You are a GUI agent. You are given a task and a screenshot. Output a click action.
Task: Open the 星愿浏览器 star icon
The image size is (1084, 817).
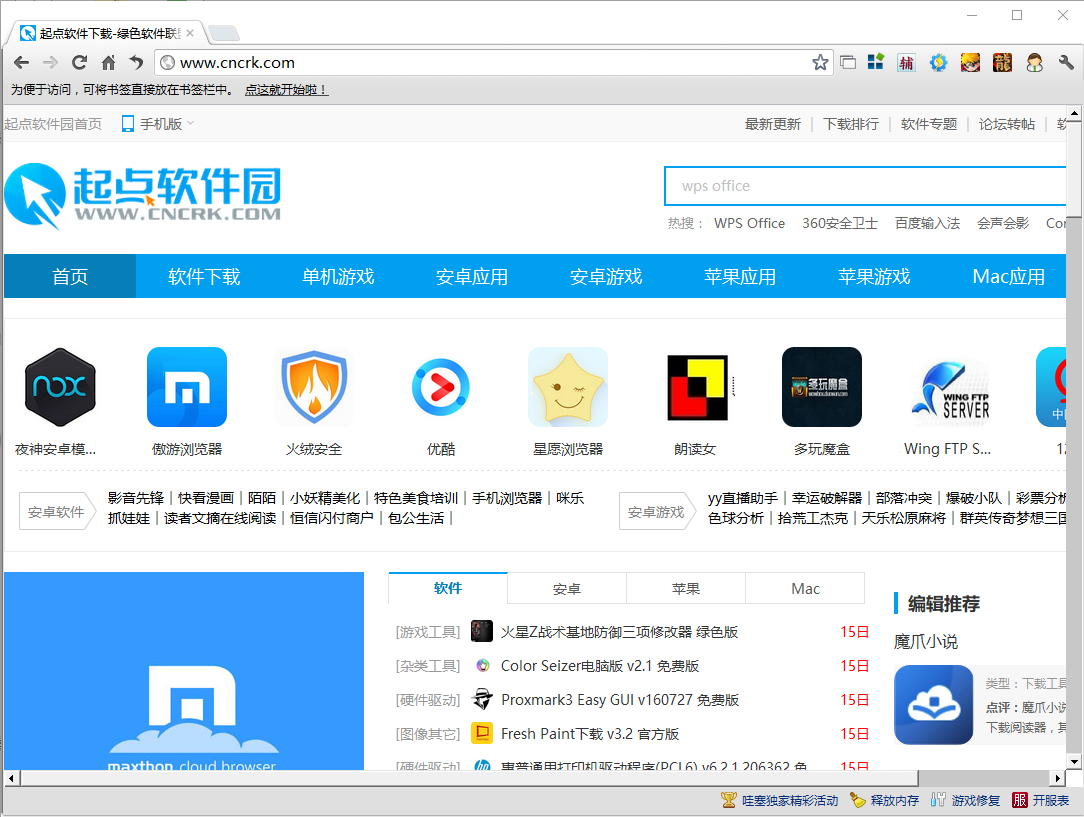point(568,387)
